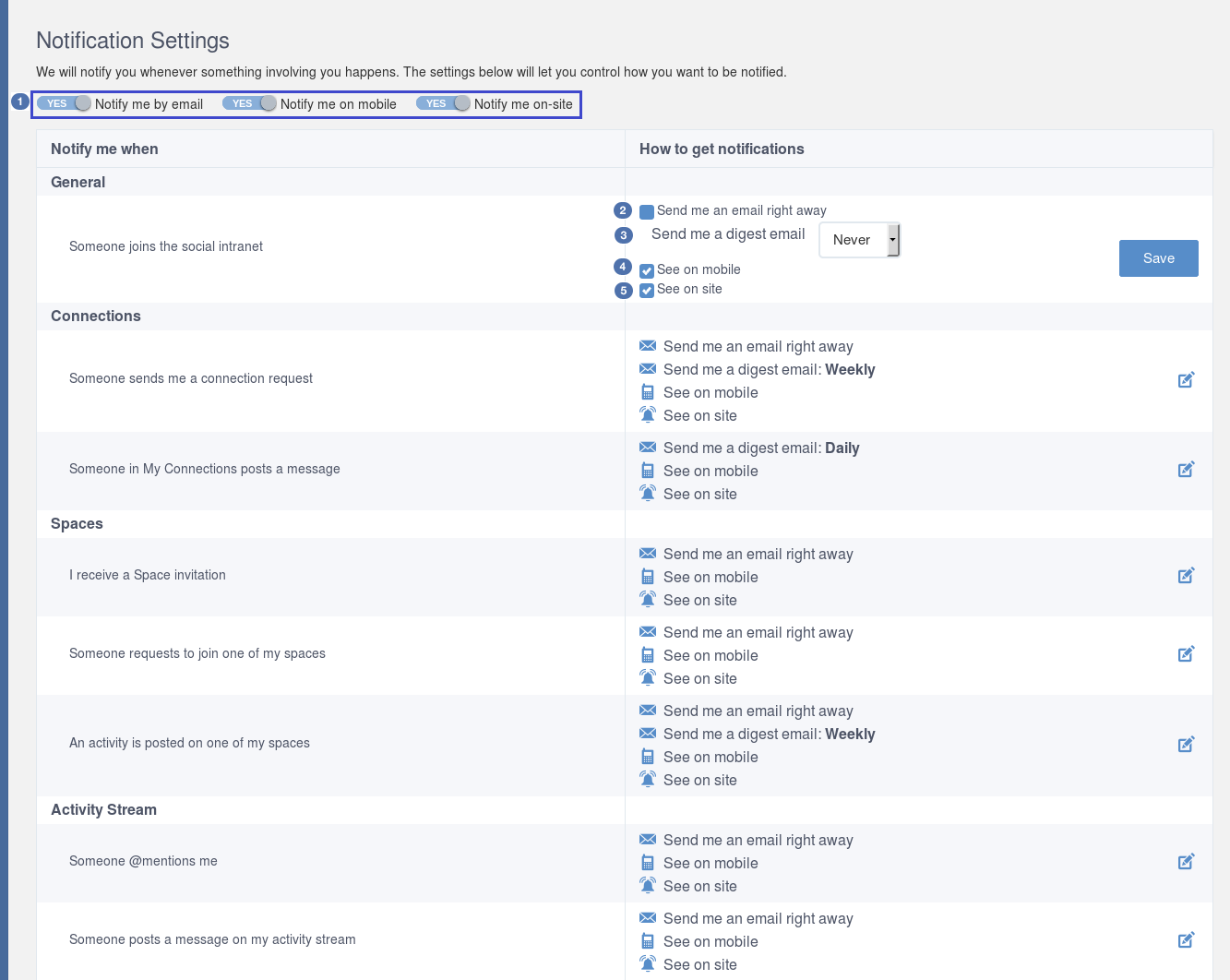Click bell icon in My Connections posts row
Screen dimensions: 1230x980
tap(648, 493)
